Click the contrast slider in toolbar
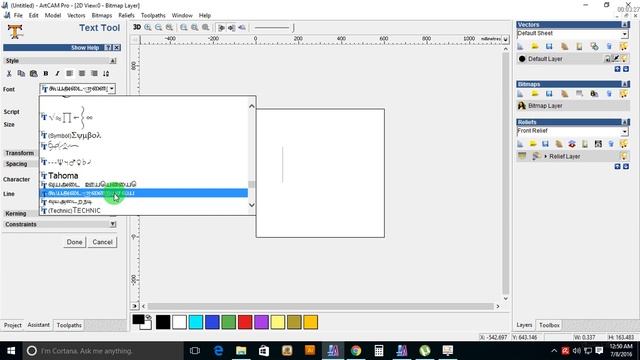The height and width of the screenshot is (360, 640). [273, 28]
